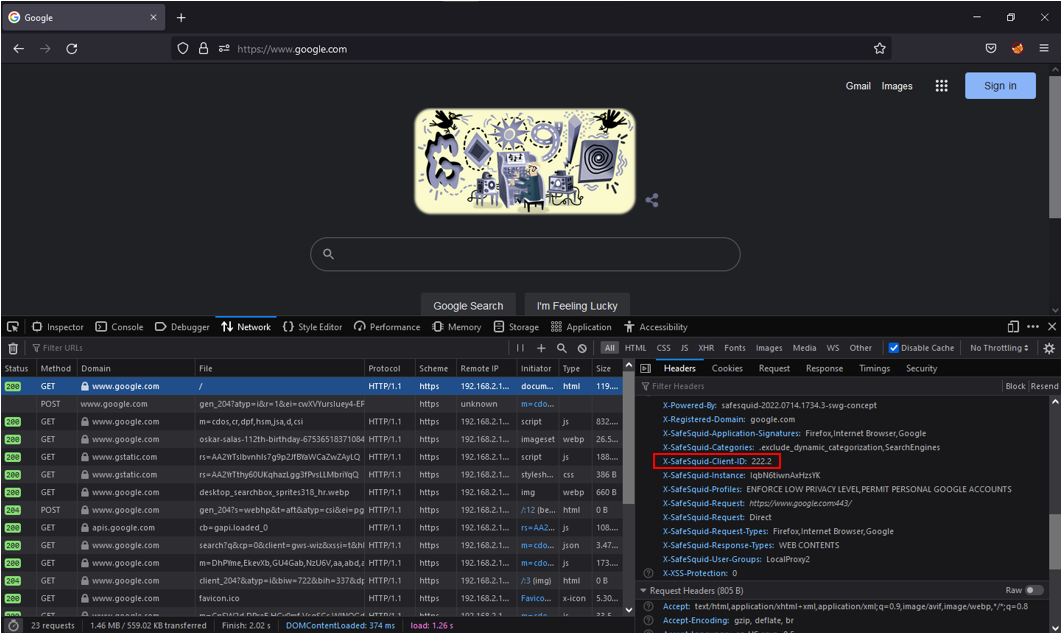Clear the network request list with the trash icon
The width and height of the screenshot is (1061, 633).
click(x=13, y=348)
